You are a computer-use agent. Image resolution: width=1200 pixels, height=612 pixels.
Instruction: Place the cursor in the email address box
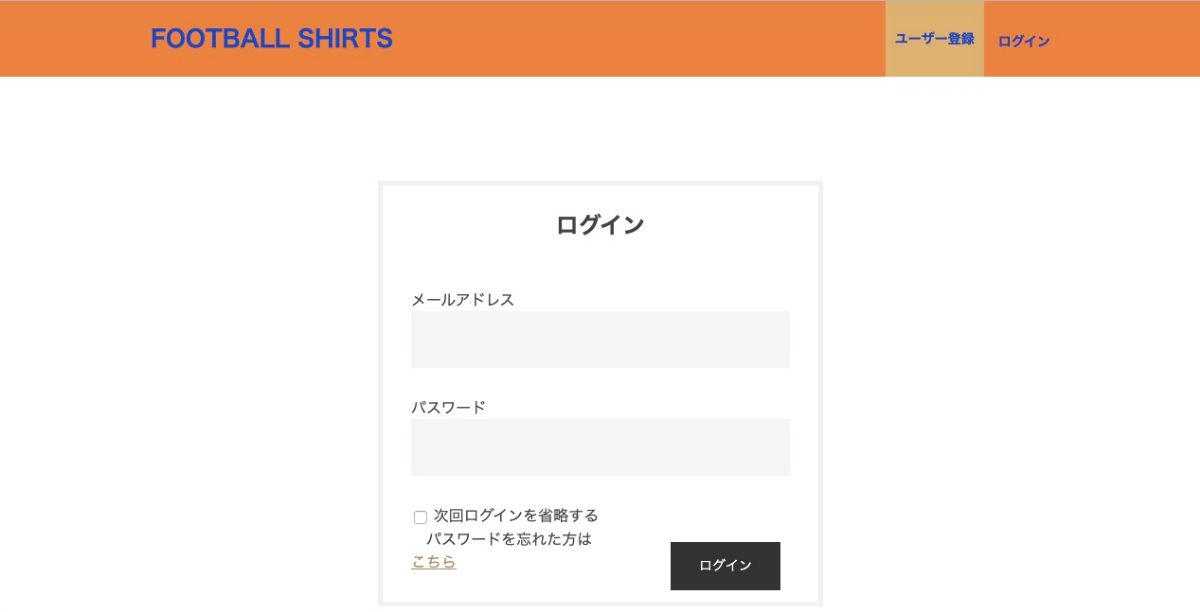point(600,339)
